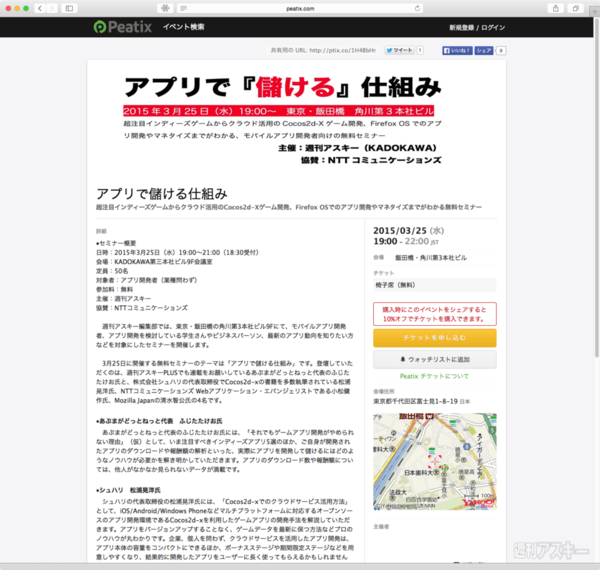600x570 pixels.
Task: Reload the page with the refresh icon
Action: tap(417, 8)
